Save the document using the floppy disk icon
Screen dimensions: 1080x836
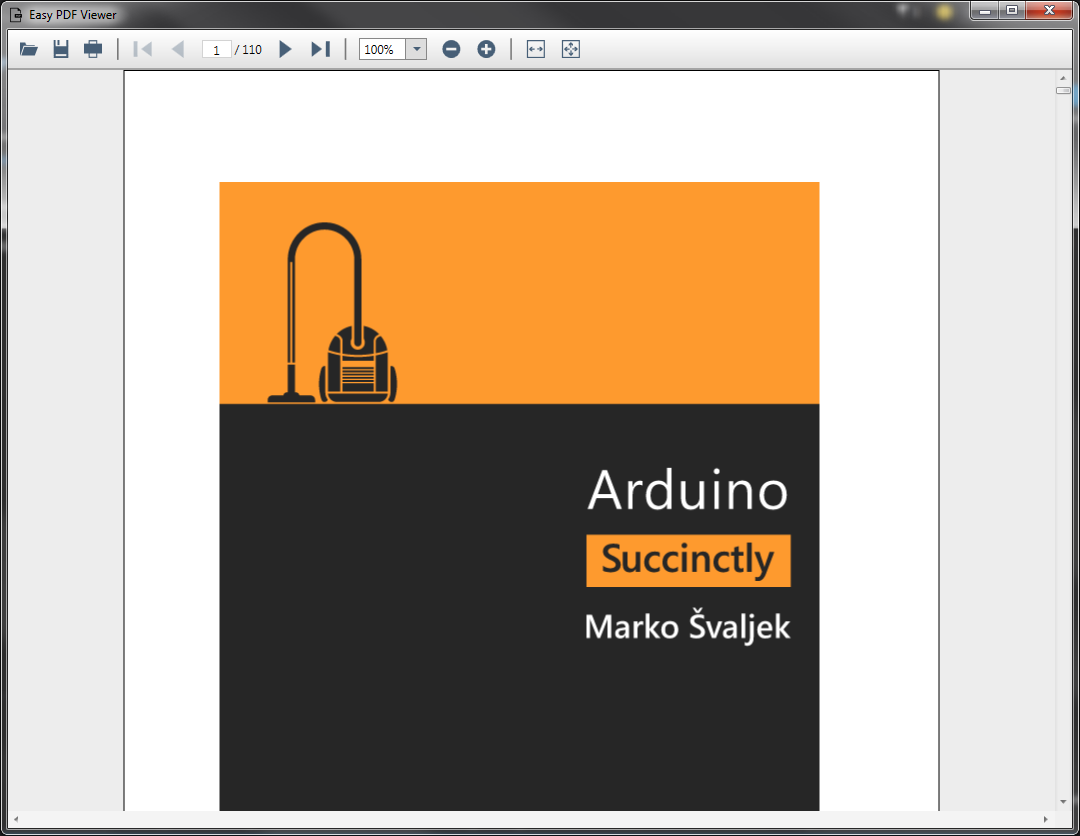click(x=61, y=49)
